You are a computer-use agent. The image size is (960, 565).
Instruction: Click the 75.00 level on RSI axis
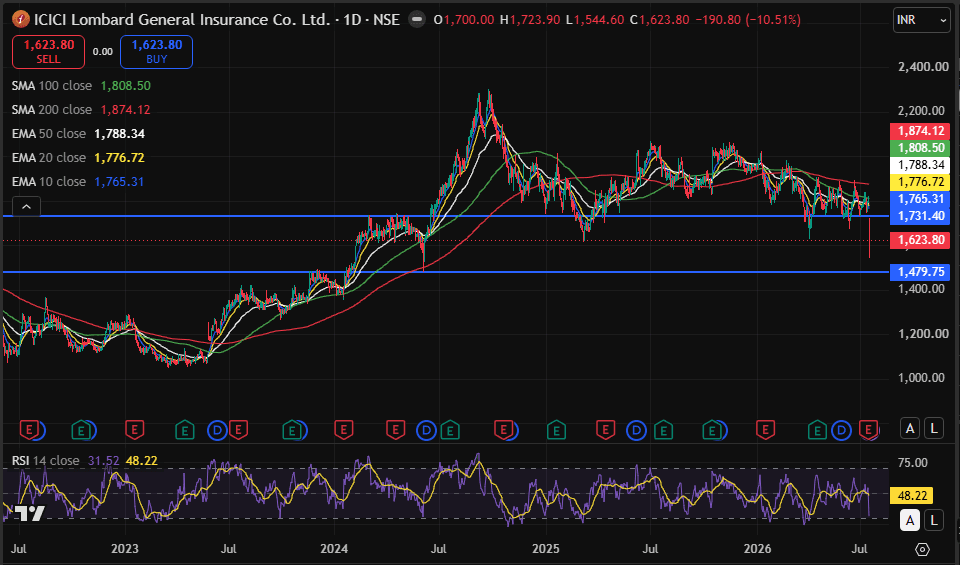pyautogui.click(x=912, y=463)
